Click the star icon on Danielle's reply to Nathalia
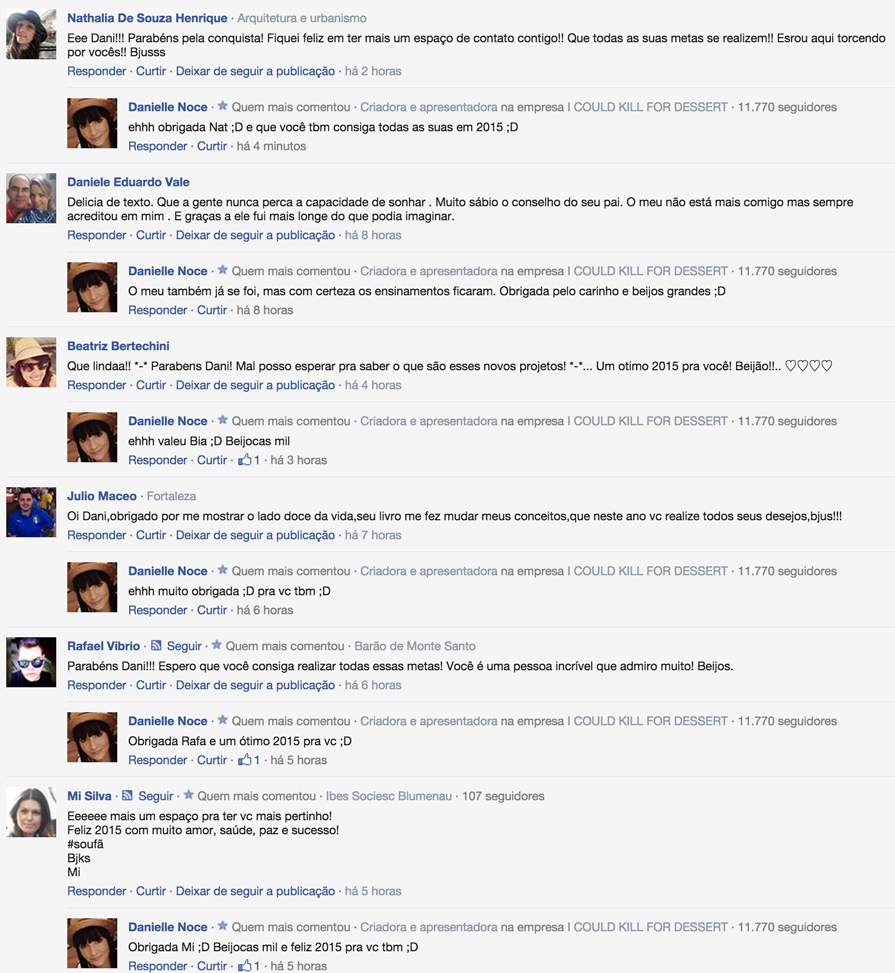The image size is (895, 973). click(x=223, y=106)
